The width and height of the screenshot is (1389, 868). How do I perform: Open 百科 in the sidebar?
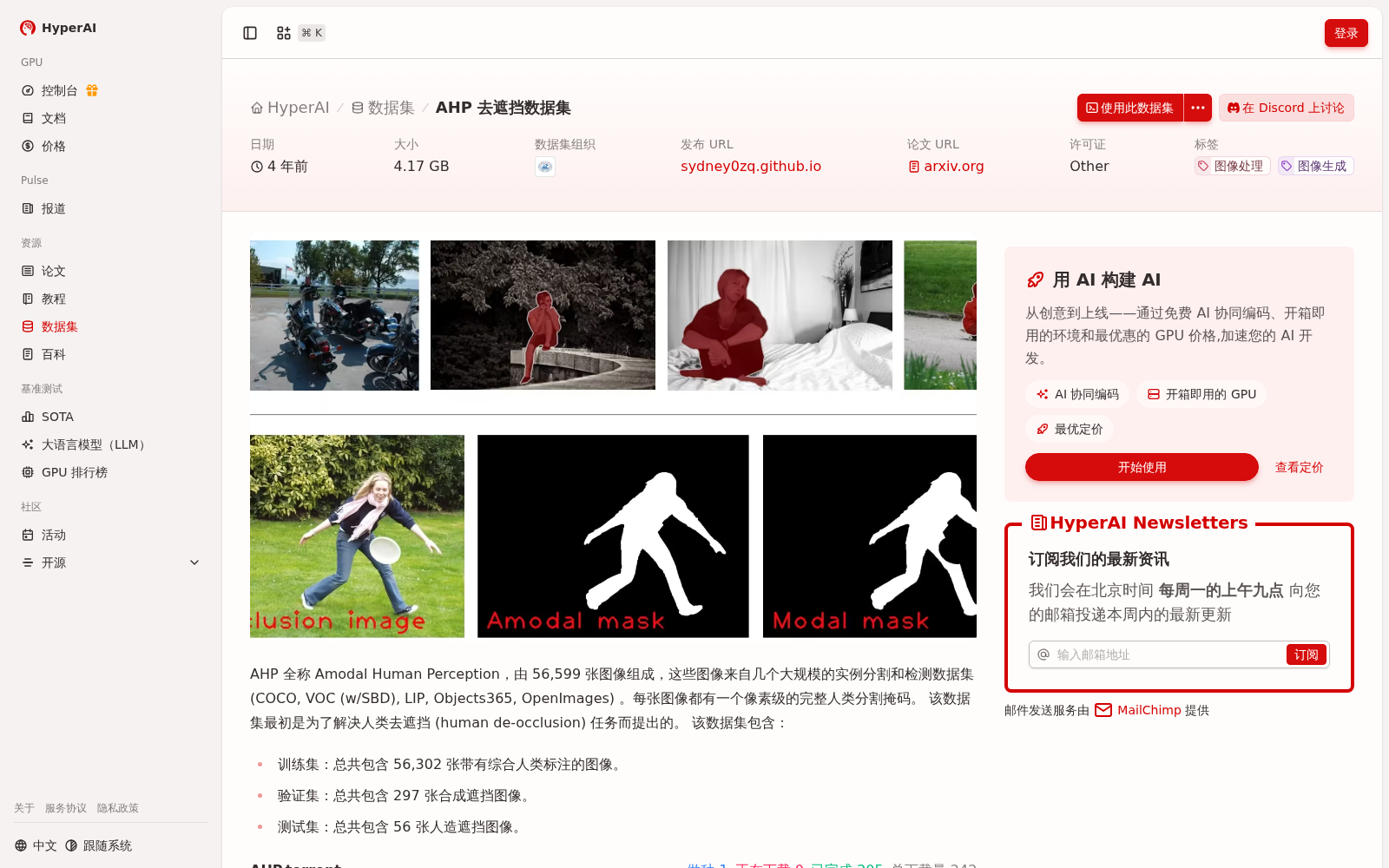point(110,354)
